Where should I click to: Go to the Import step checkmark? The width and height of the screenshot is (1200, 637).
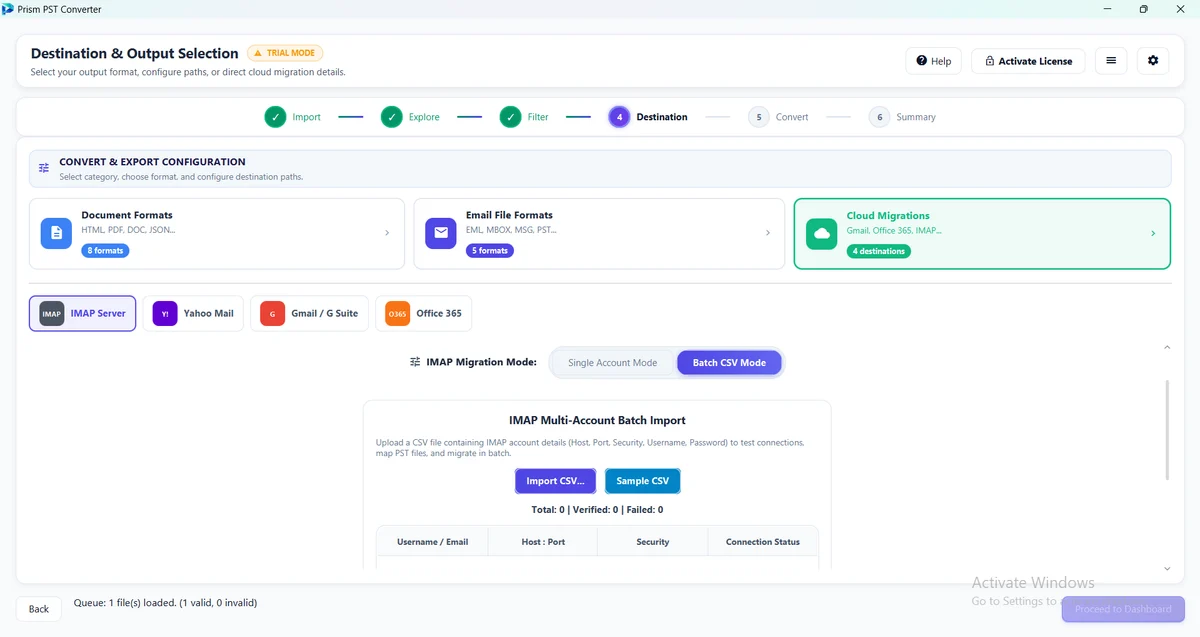click(275, 117)
